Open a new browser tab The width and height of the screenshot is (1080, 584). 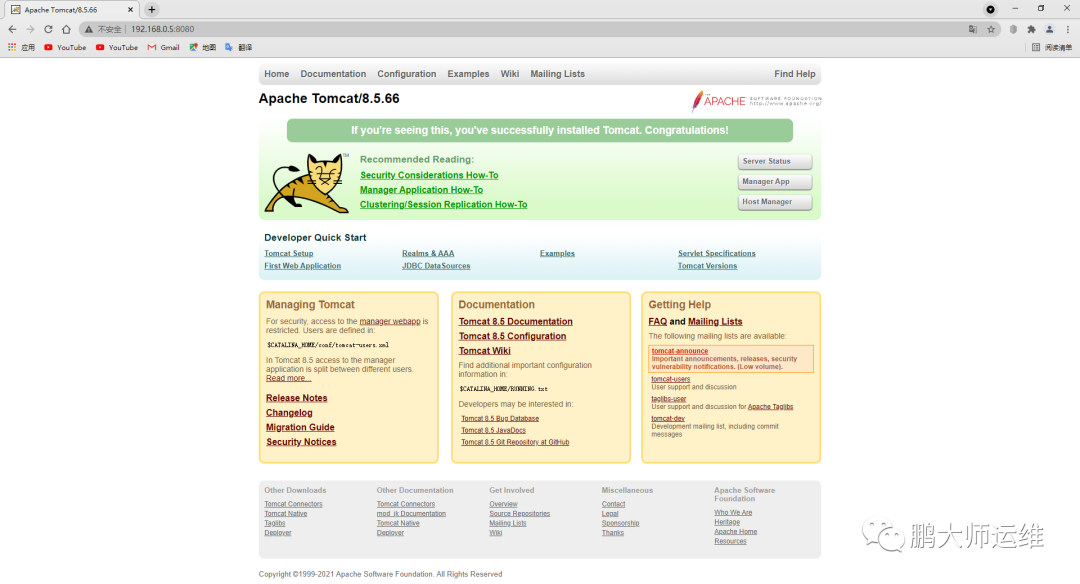152,10
